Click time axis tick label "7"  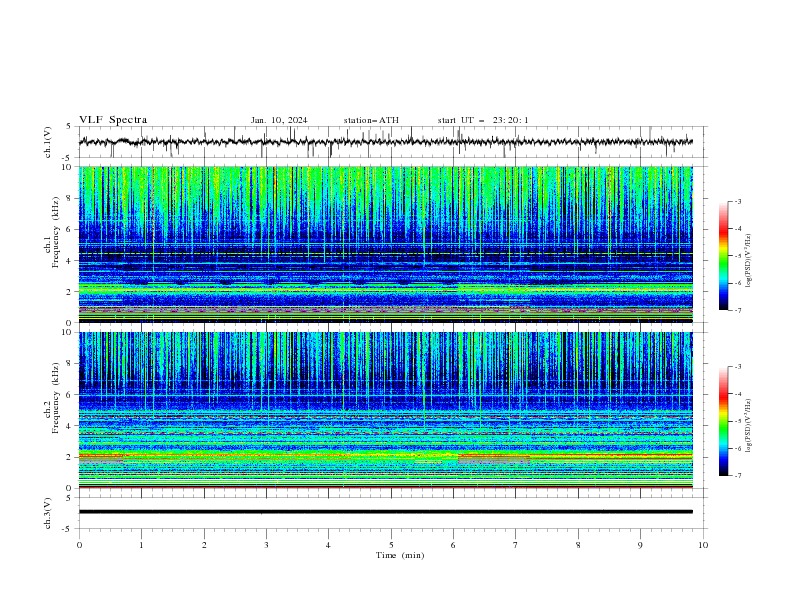pyautogui.click(x=516, y=545)
